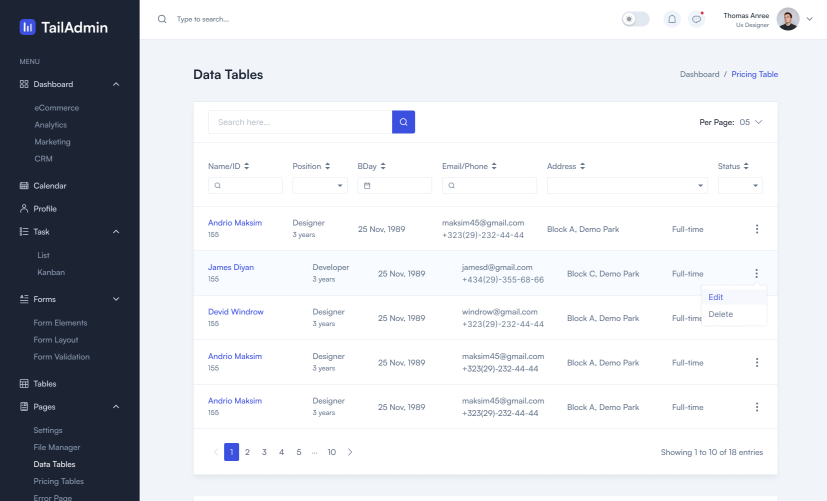Click Pricing Table breadcrumb link
827x501 pixels.
(x=755, y=74)
